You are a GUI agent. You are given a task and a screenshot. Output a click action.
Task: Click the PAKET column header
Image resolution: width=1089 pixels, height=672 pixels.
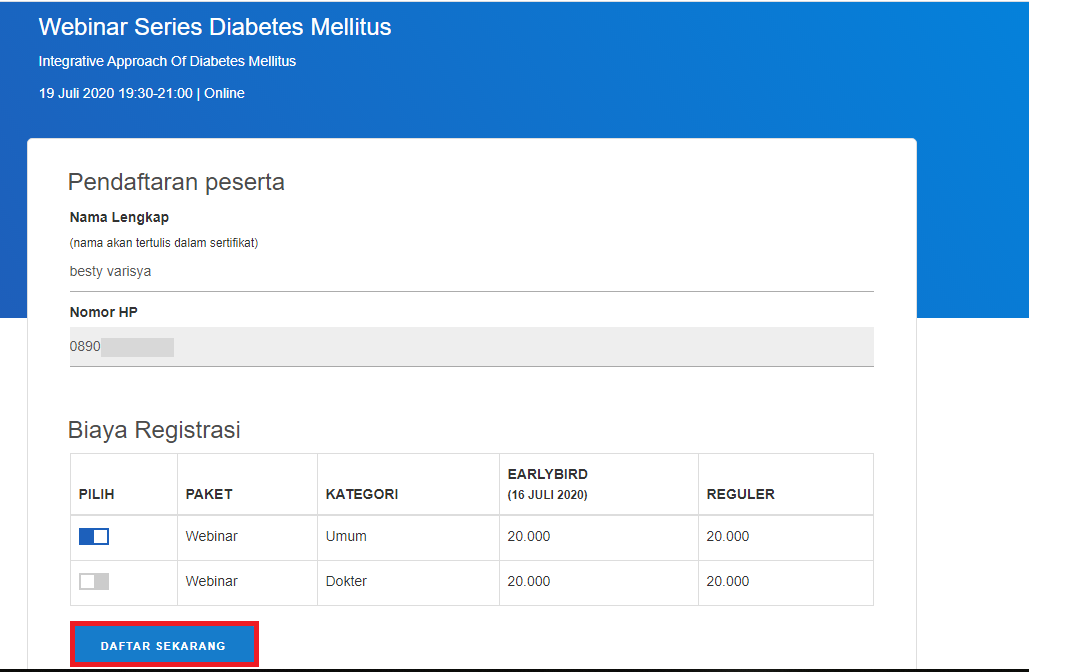click(x=209, y=494)
